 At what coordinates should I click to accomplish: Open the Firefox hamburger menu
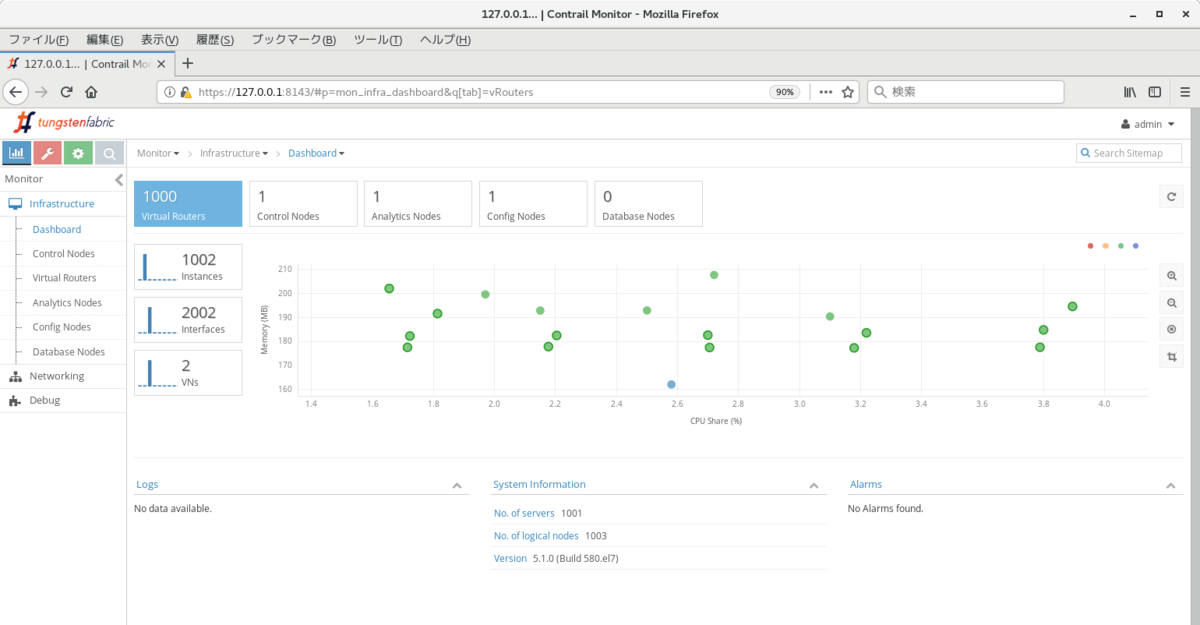click(x=1185, y=91)
